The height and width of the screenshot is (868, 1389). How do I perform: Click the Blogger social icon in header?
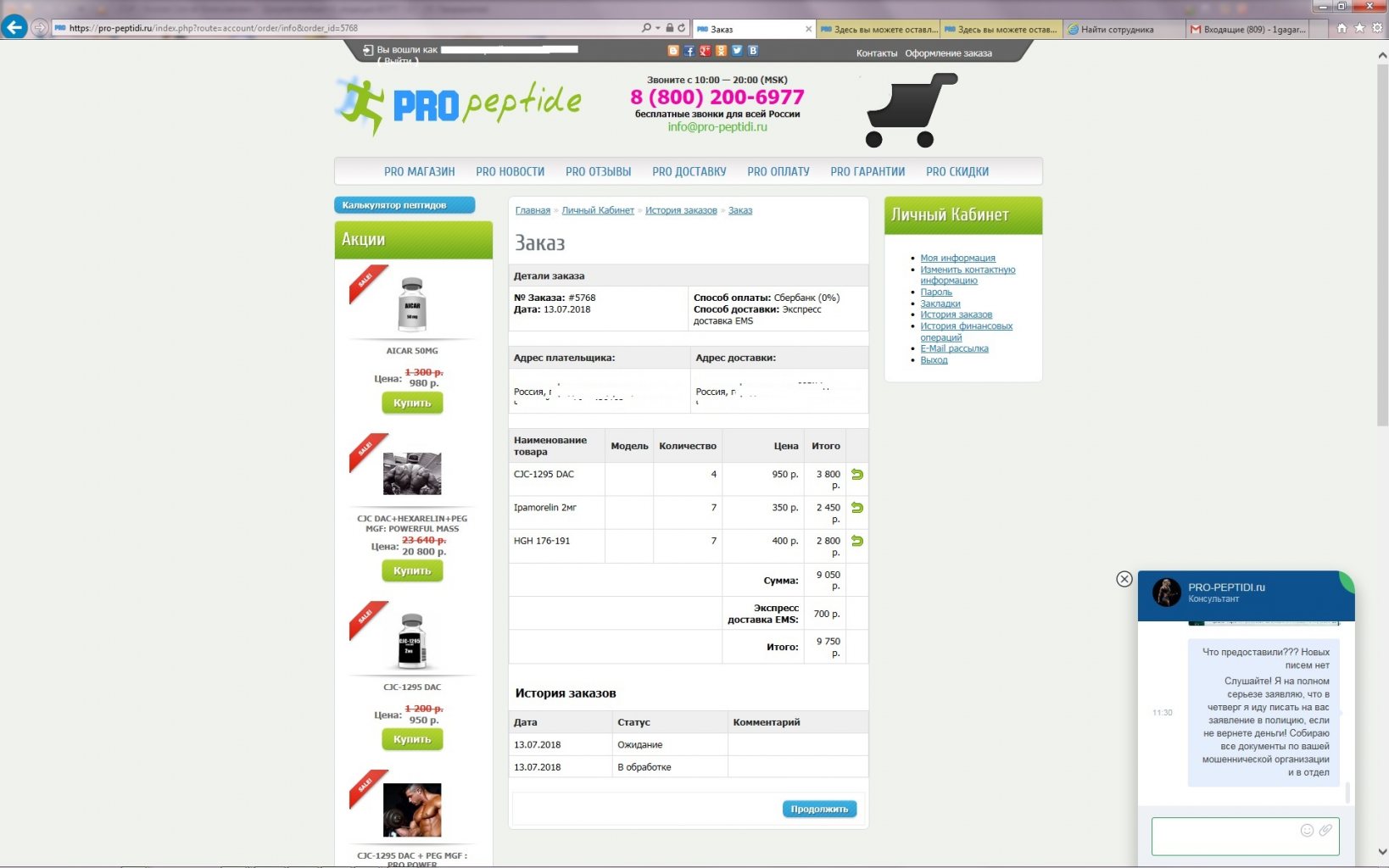673,51
